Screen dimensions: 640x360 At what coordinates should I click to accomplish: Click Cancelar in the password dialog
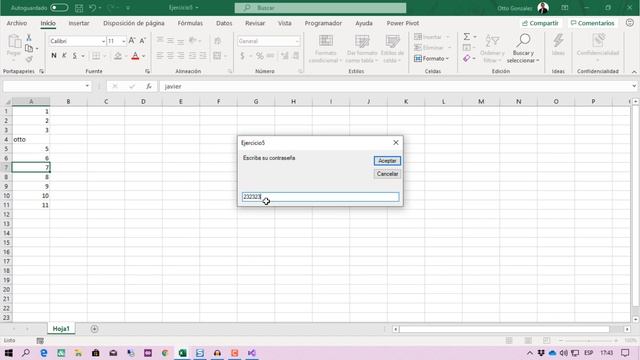pos(387,174)
